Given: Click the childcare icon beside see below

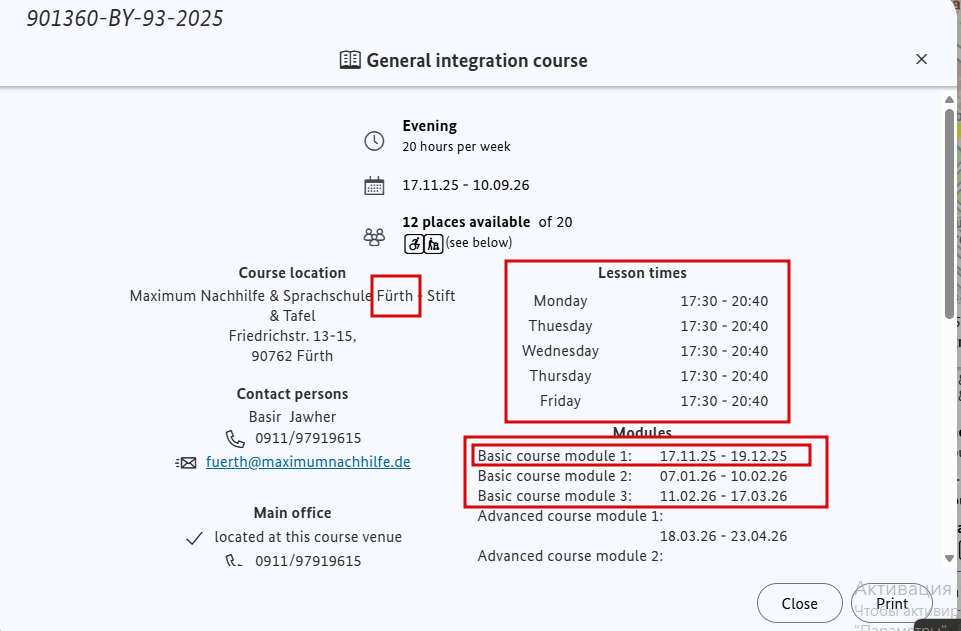Looking at the screenshot, I should (x=433, y=243).
